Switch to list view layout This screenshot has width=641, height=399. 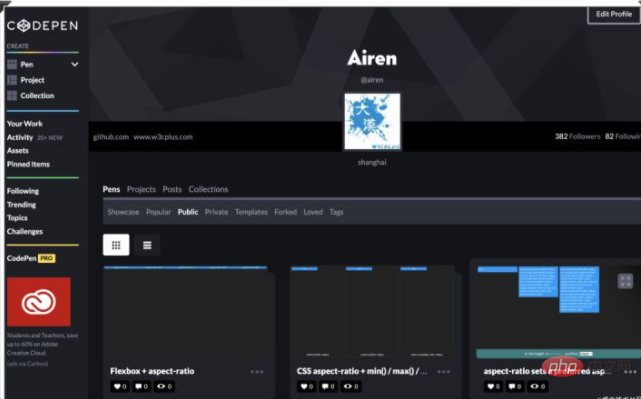pos(147,245)
